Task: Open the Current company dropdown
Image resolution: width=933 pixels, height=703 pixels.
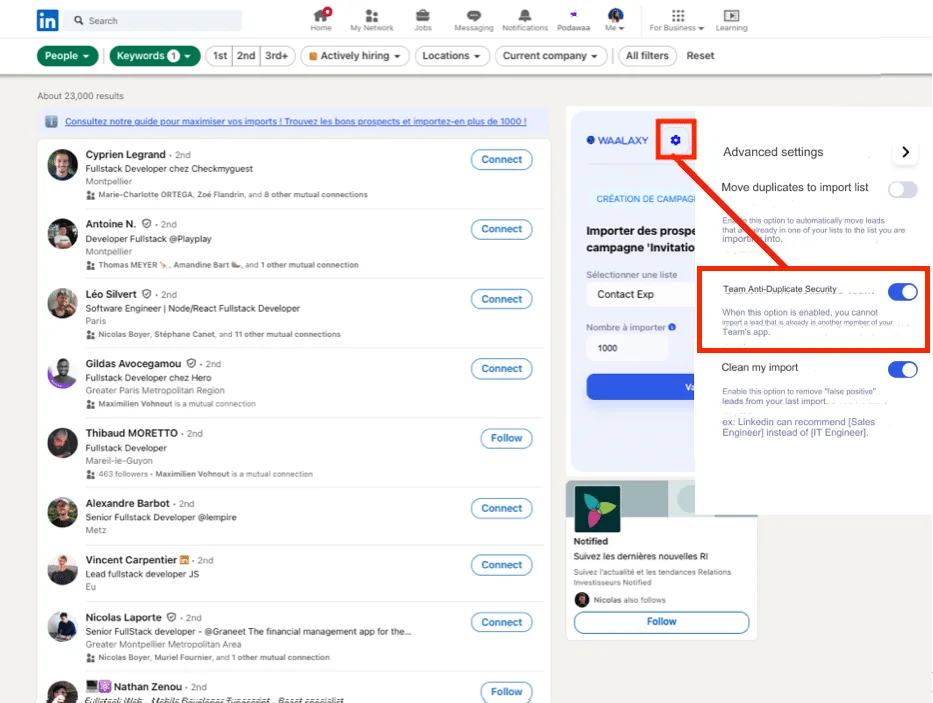Action: [x=550, y=55]
